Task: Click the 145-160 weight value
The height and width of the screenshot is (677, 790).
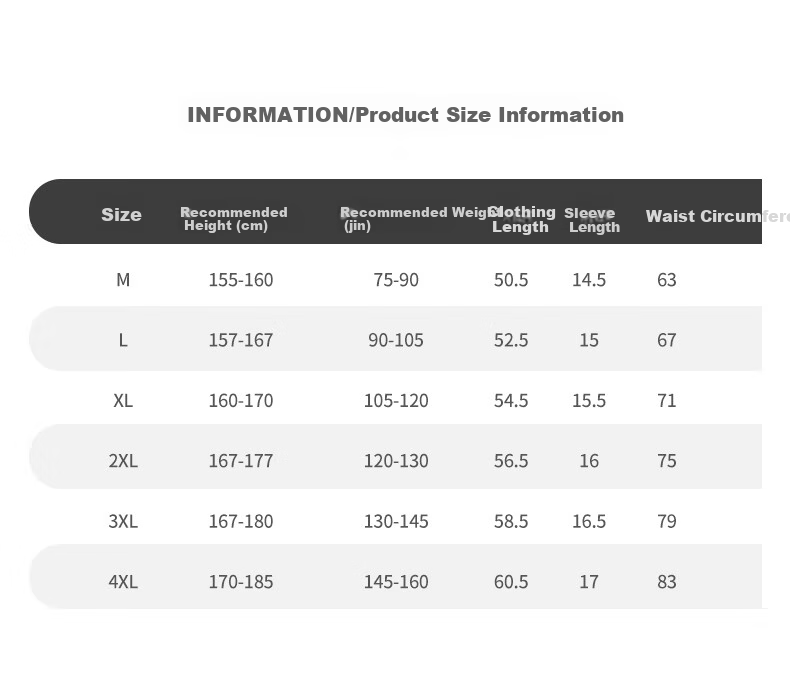Action: click(396, 582)
